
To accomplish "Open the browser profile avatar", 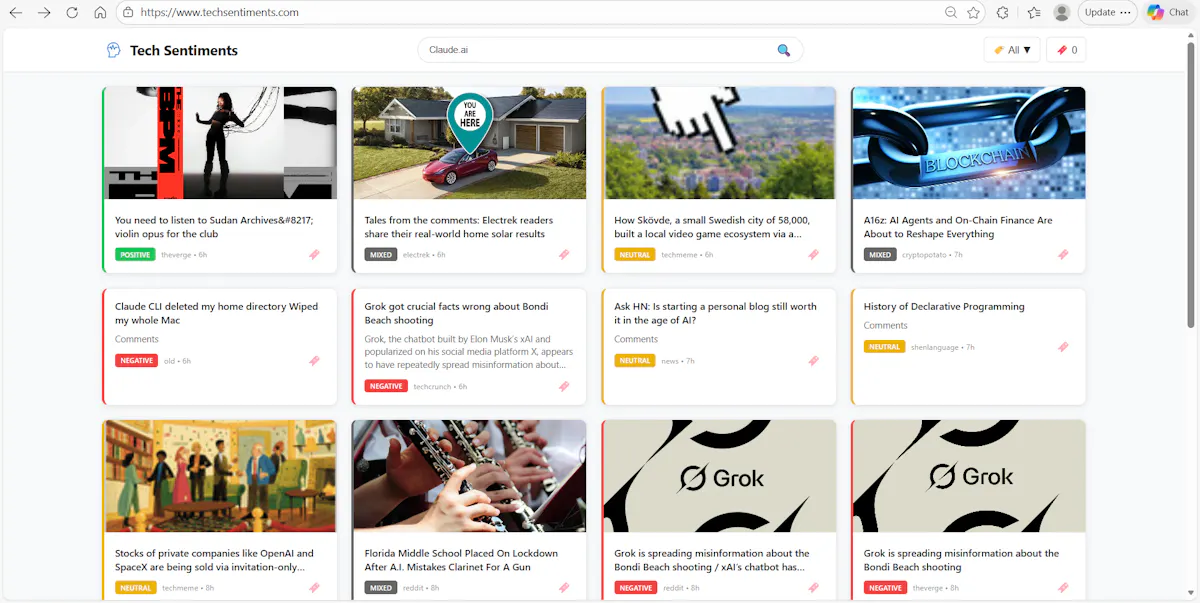I will click(1062, 12).
